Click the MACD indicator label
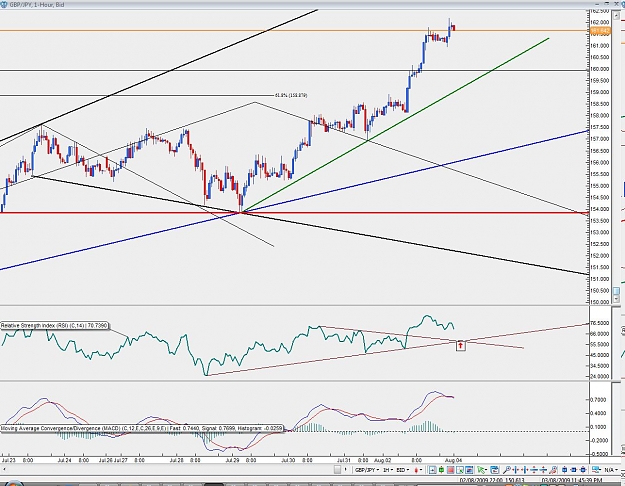Viewport: 625px width, 486px height. click(x=142, y=428)
